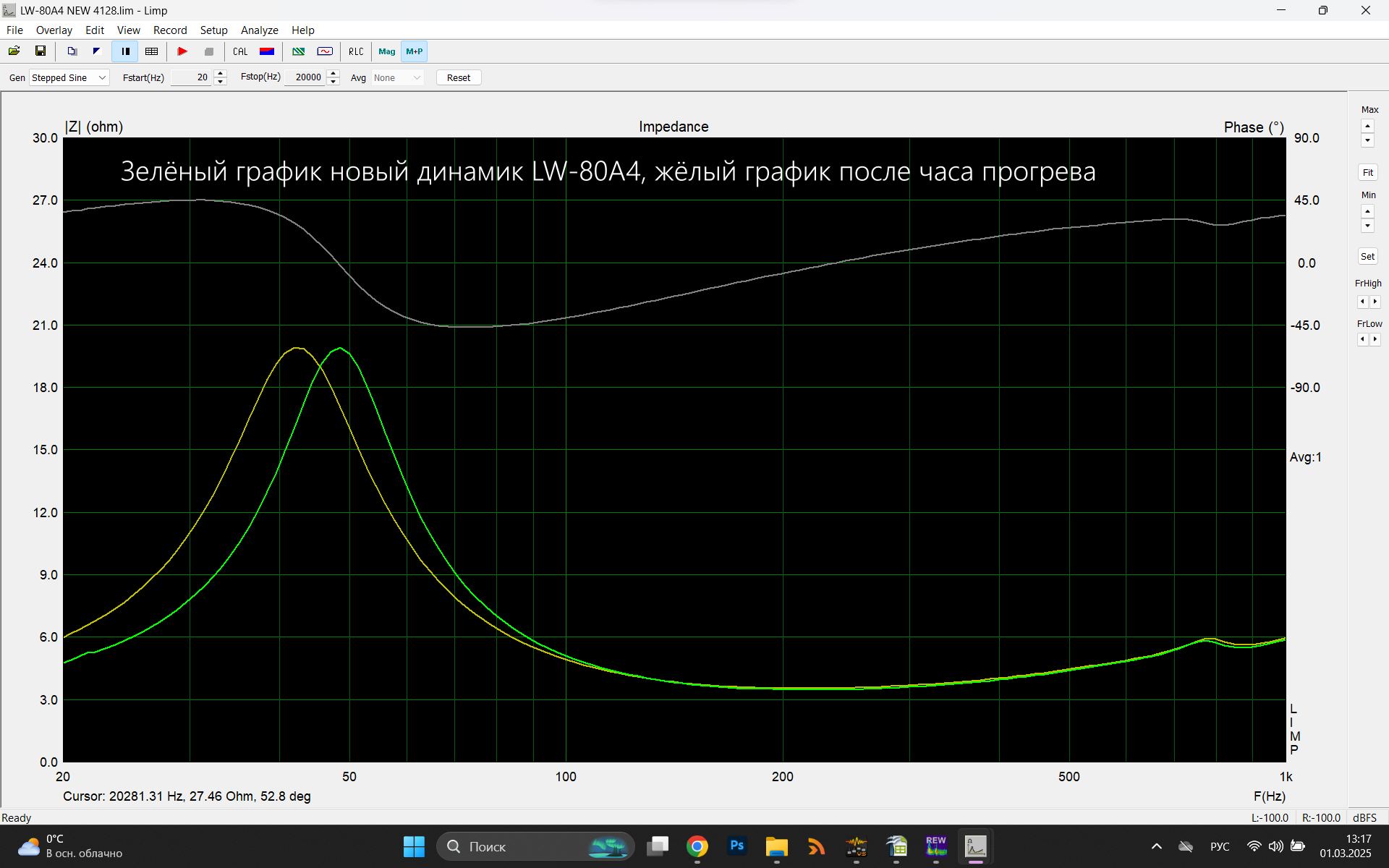Toggle the Mag magnitude-only display
This screenshot has width=1389, height=868.
pos(386,51)
